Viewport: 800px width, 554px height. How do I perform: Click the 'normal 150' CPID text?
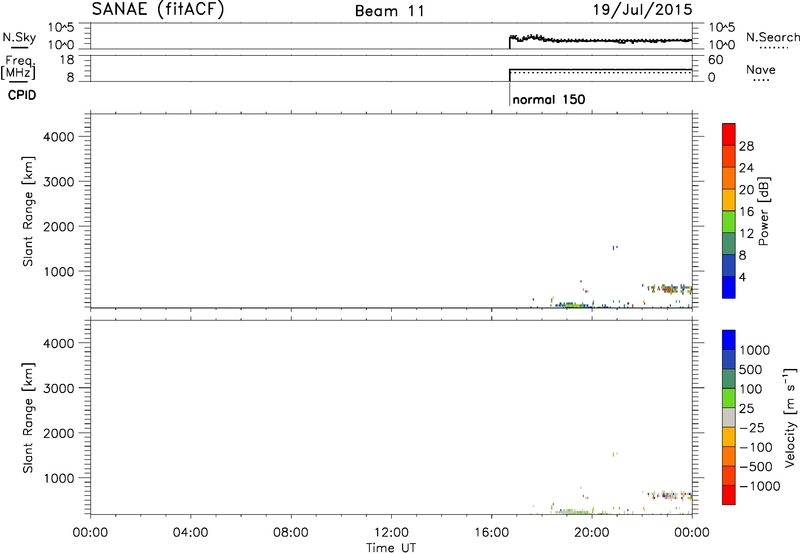(x=549, y=99)
